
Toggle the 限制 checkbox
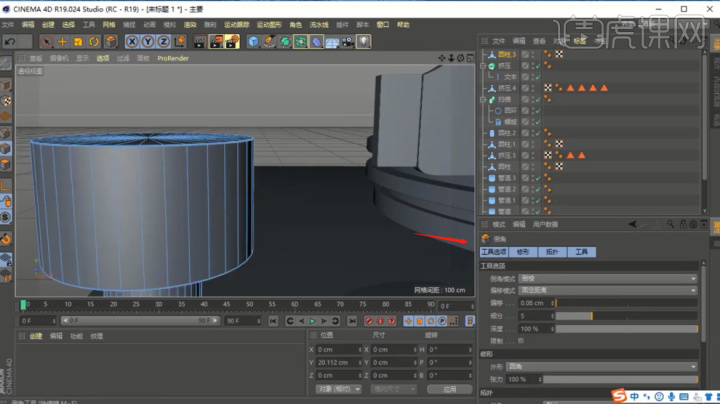pos(523,340)
